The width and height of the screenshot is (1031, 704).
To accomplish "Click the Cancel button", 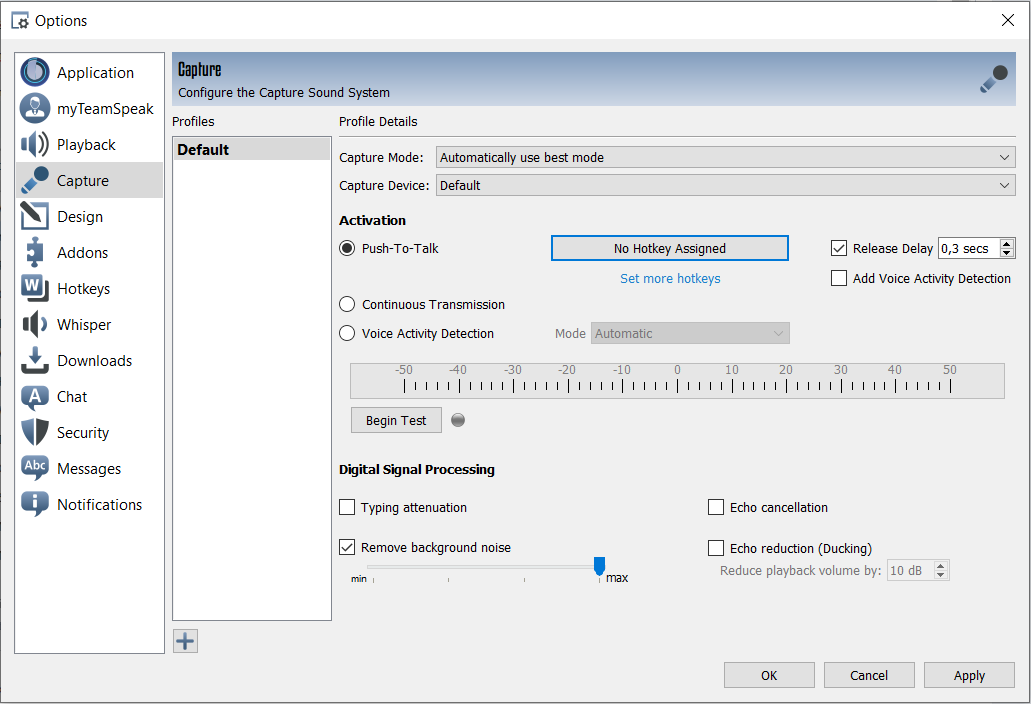I will (x=869, y=675).
